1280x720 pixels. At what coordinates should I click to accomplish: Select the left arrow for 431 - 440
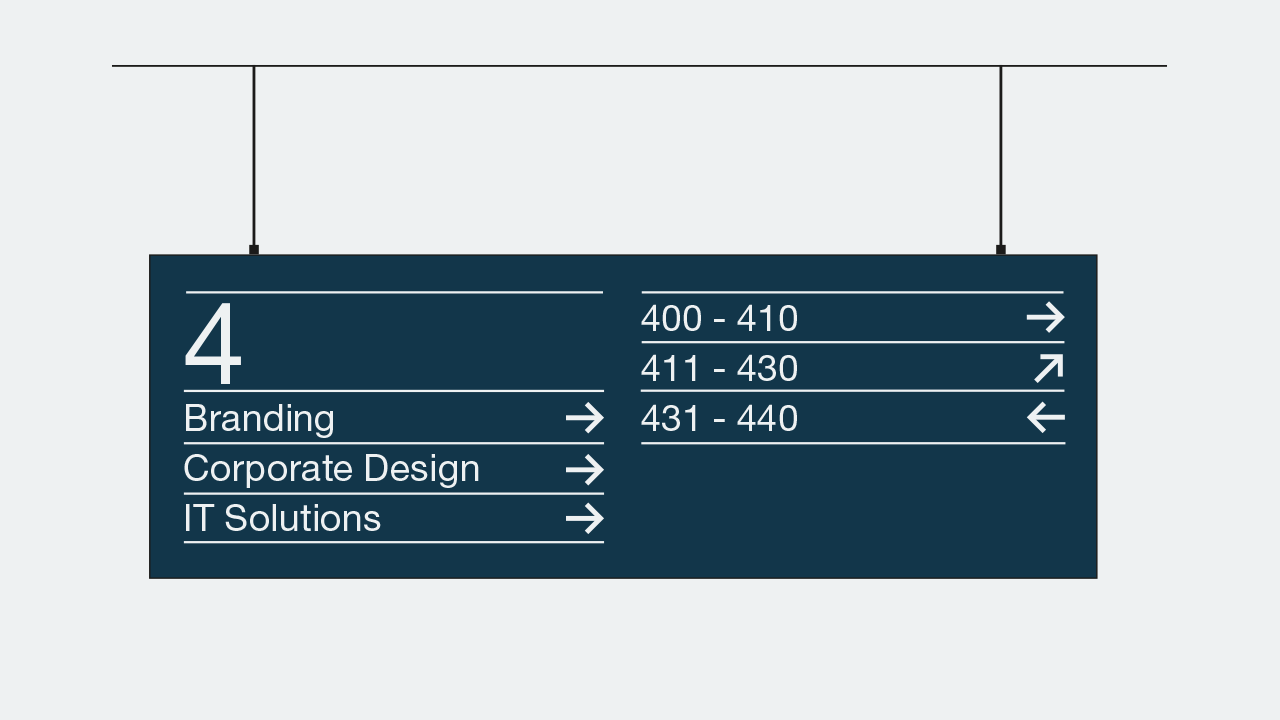tap(1046, 417)
